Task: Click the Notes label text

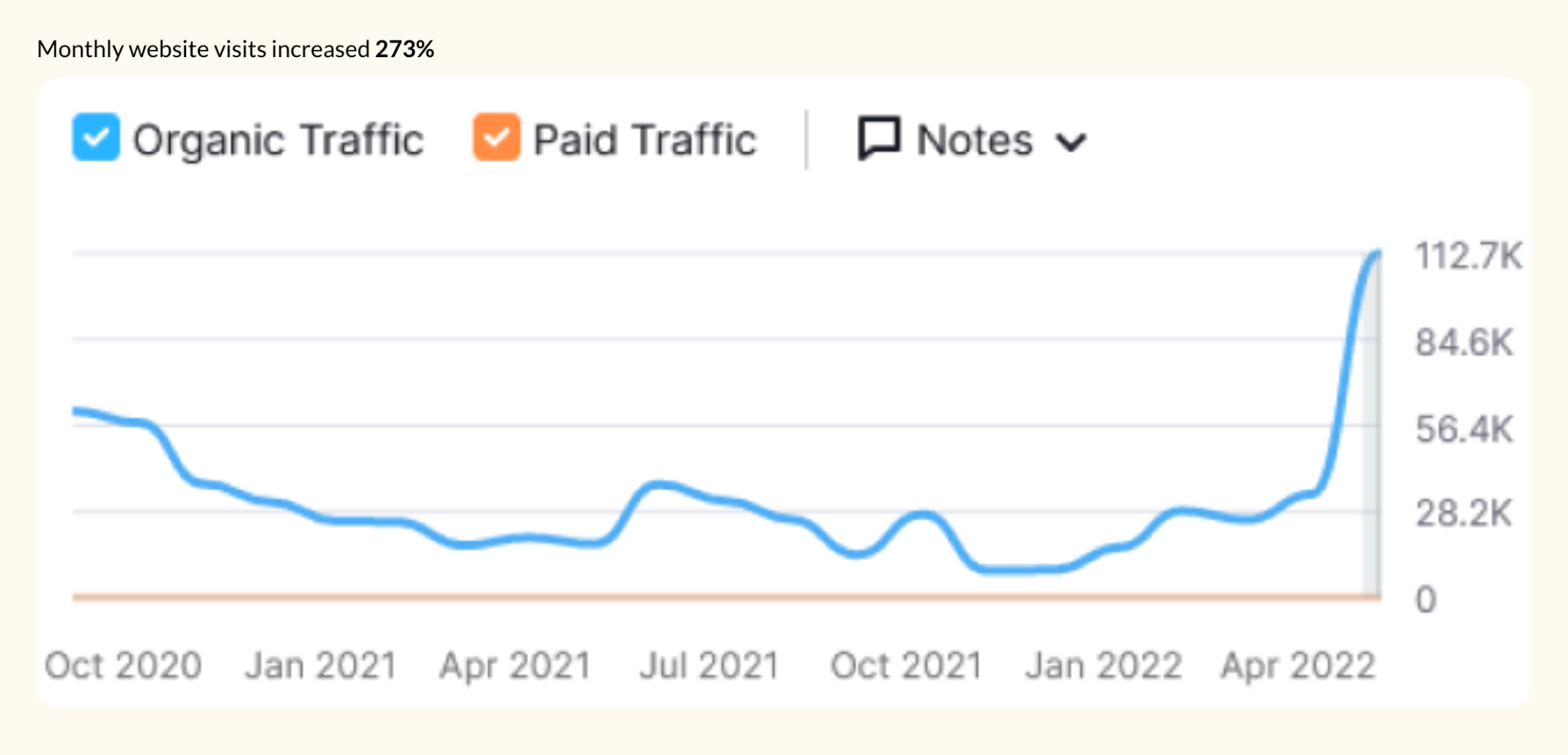Action: pos(975,140)
